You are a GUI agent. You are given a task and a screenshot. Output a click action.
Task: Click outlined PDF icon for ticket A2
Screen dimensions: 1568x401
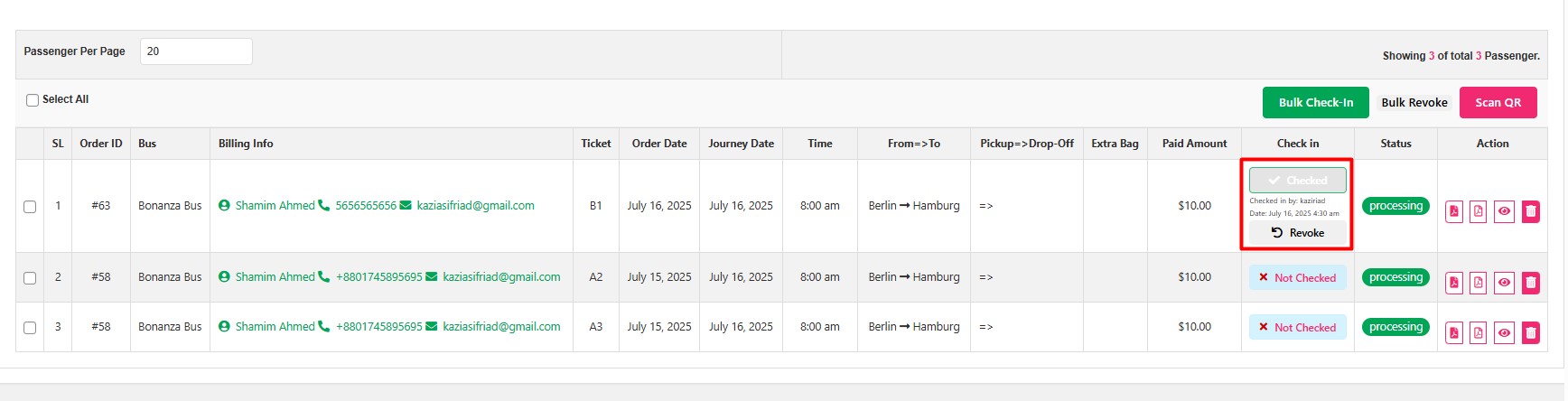pyautogui.click(x=1478, y=283)
